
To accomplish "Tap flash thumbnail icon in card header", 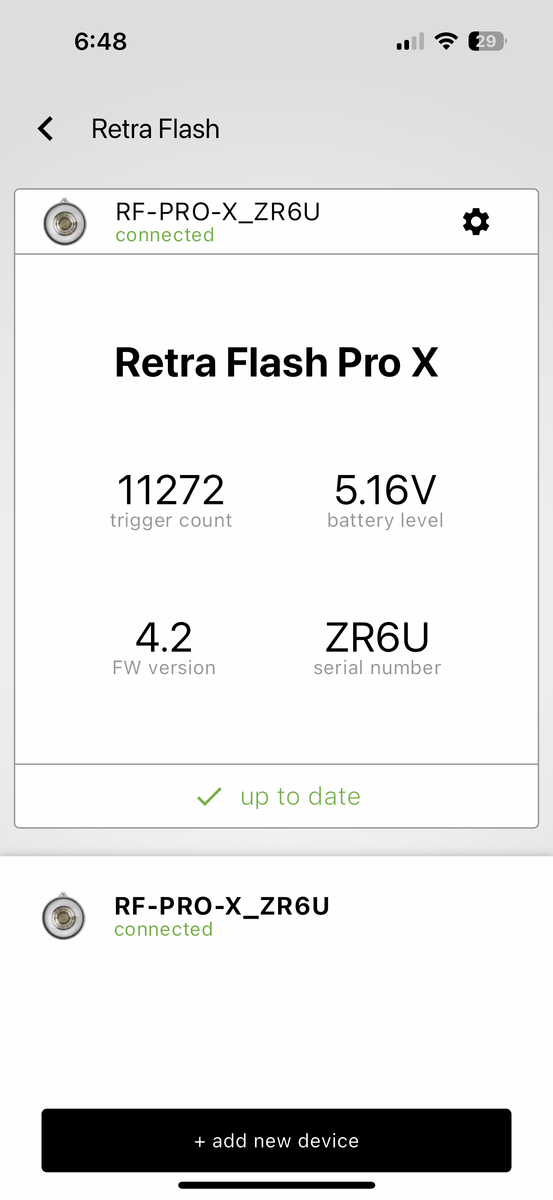I will [64, 222].
